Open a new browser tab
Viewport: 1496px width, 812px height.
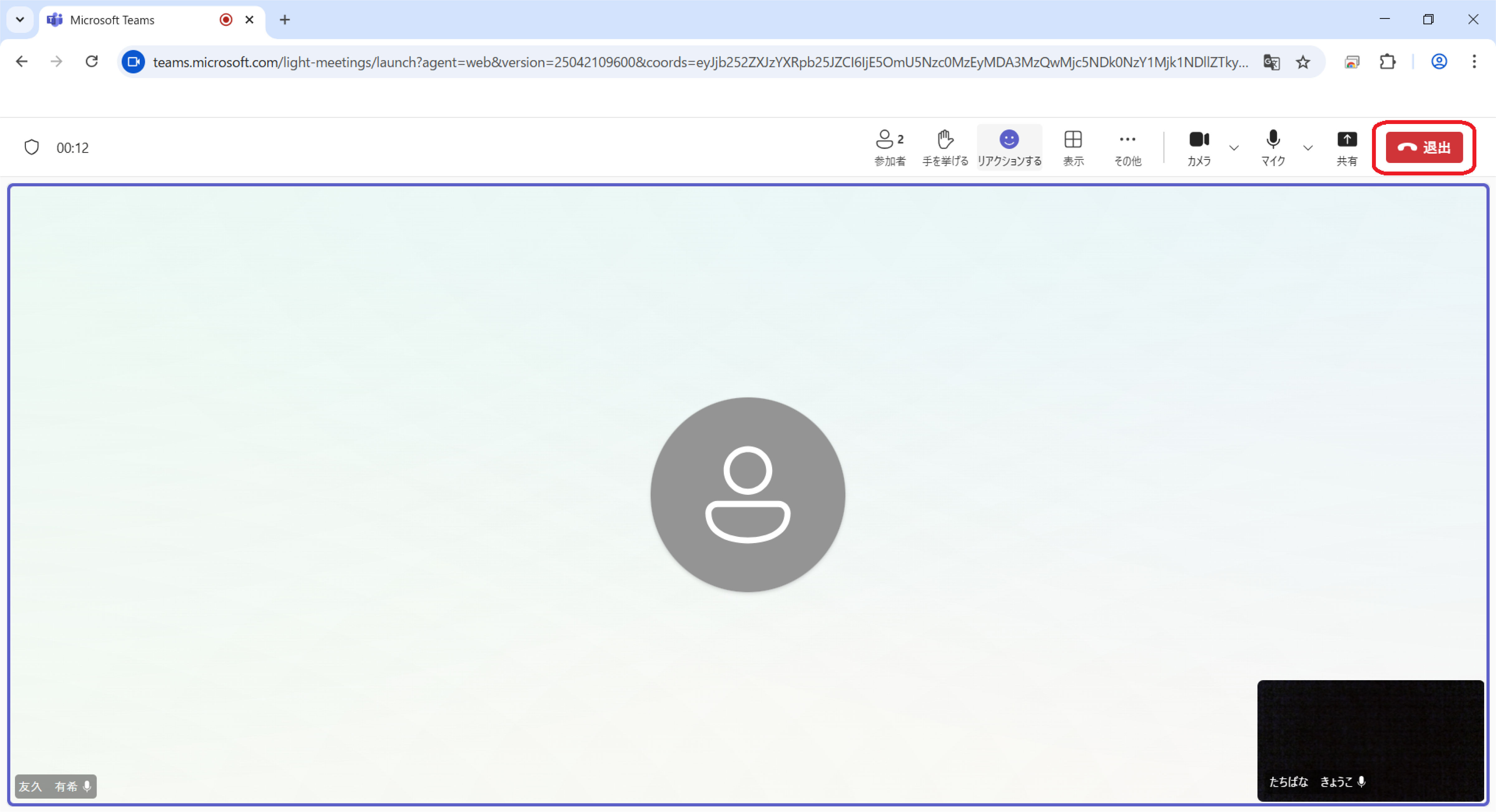pos(284,20)
